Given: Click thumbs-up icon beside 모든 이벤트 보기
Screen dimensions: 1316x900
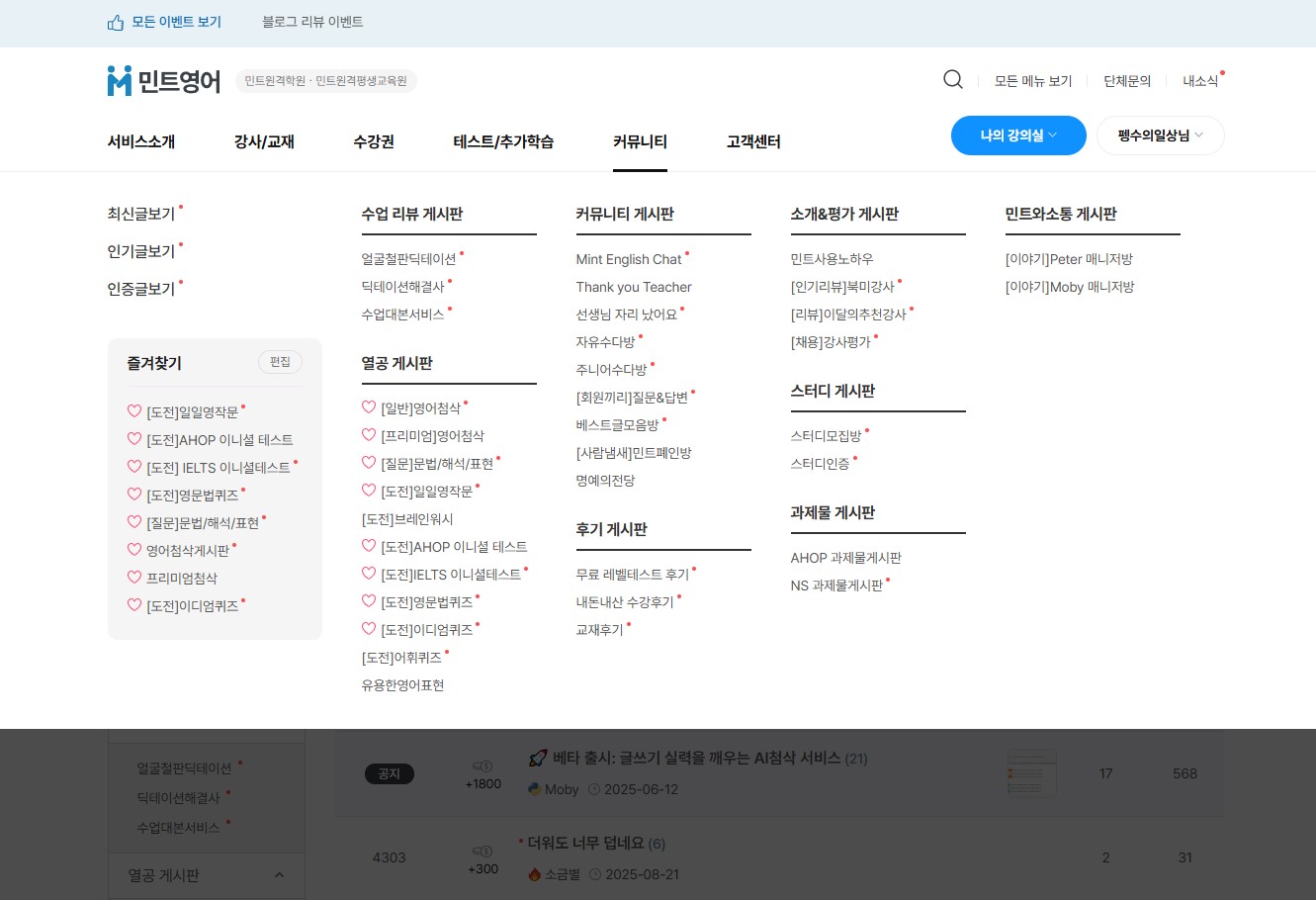Looking at the screenshot, I should tap(116, 22).
